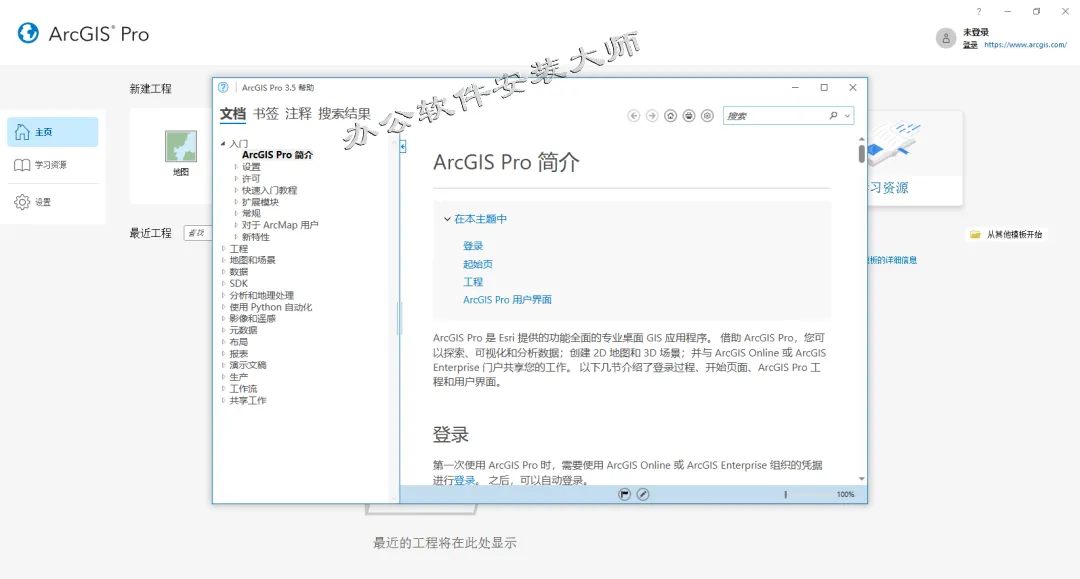1080x579 pixels.
Task: Click the 登录 sign-in link at top right
Action: pos(970,45)
